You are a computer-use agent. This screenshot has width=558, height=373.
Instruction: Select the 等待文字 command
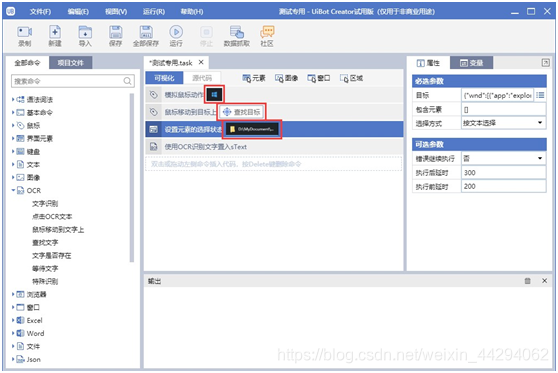[45, 268]
